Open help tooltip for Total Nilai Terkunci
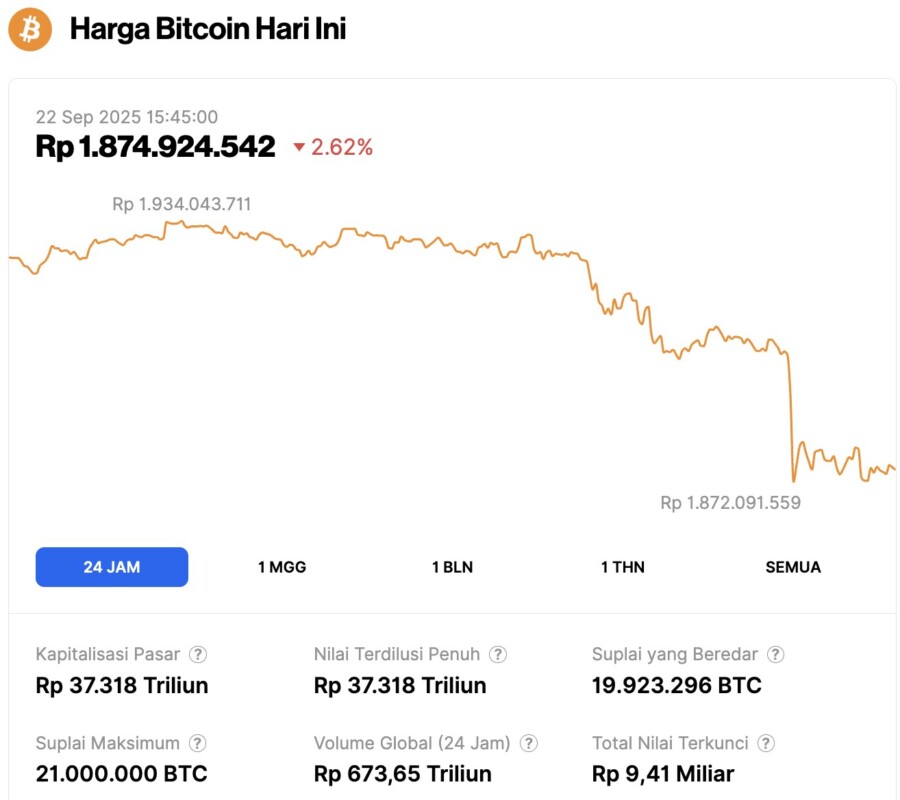The height and width of the screenshot is (800, 900). click(766, 743)
